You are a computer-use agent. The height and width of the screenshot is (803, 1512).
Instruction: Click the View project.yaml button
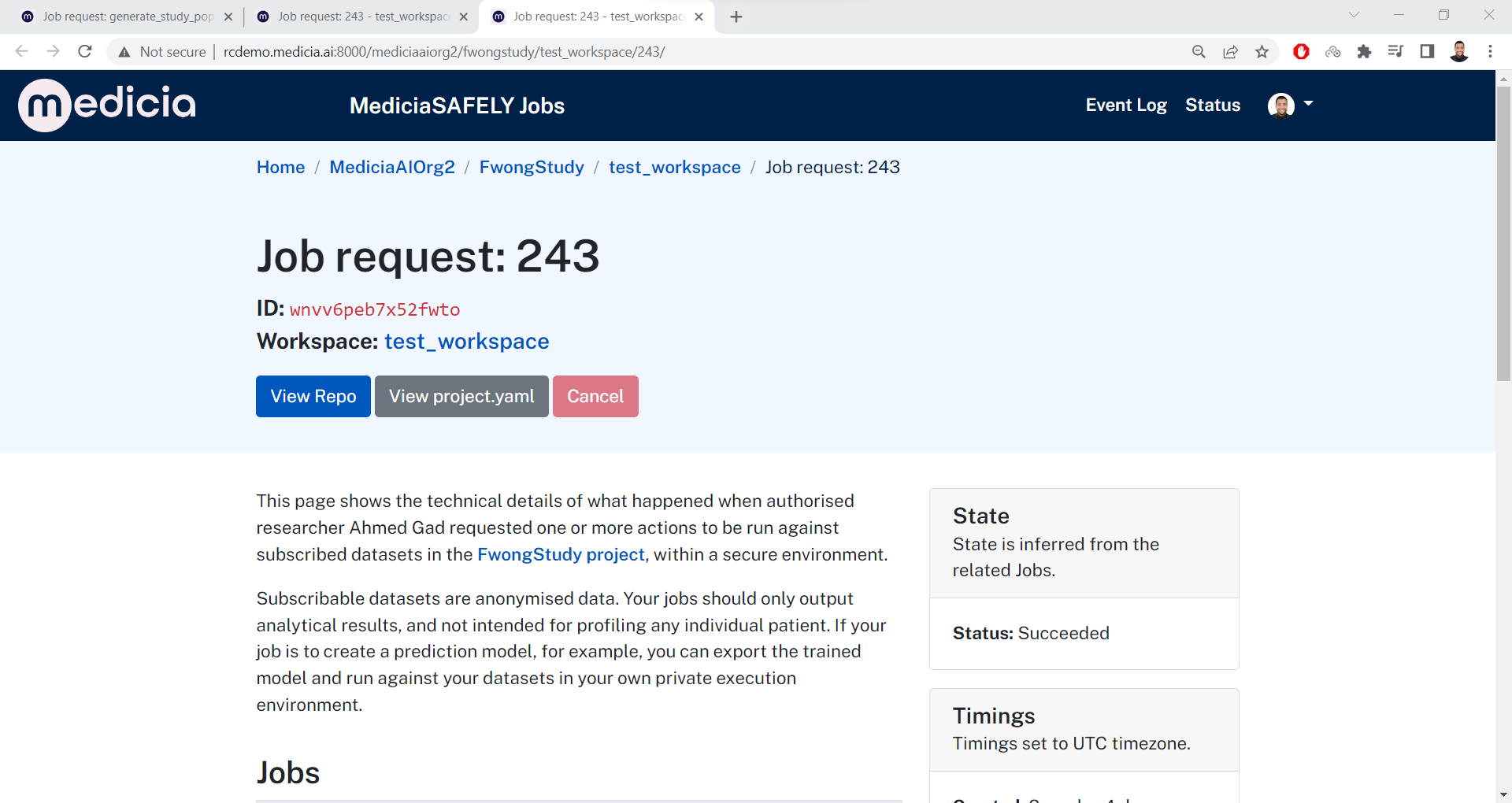[x=461, y=396]
